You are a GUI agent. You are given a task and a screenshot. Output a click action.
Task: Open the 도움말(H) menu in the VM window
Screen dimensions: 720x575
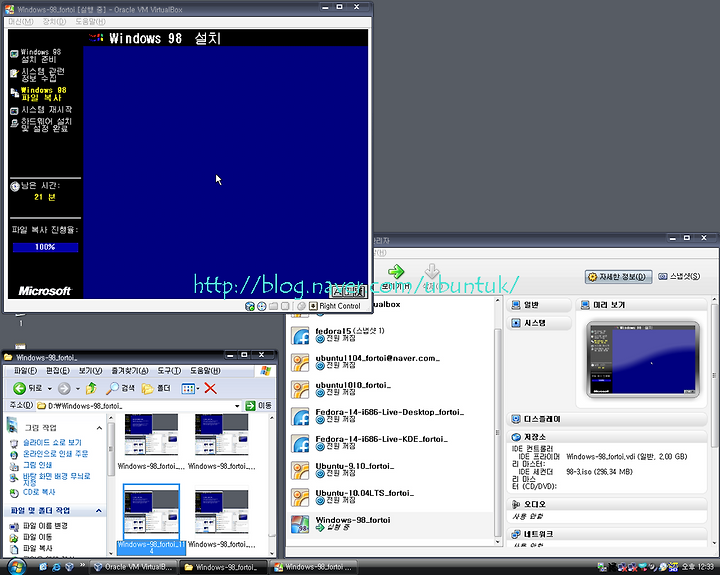[x=90, y=22]
